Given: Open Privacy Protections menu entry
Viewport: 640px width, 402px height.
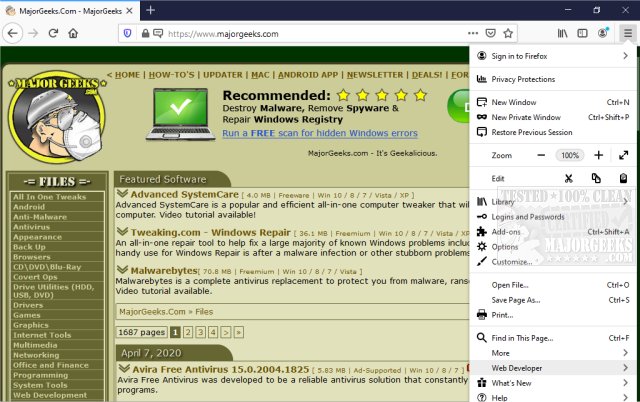Looking at the screenshot, I should (x=553, y=79).
